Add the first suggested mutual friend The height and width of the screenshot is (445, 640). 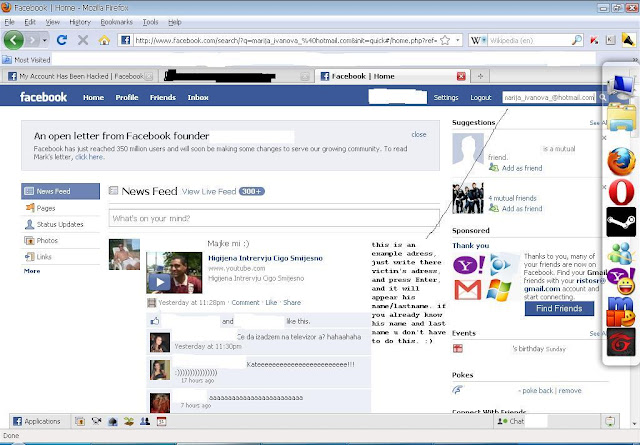[522, 168]
